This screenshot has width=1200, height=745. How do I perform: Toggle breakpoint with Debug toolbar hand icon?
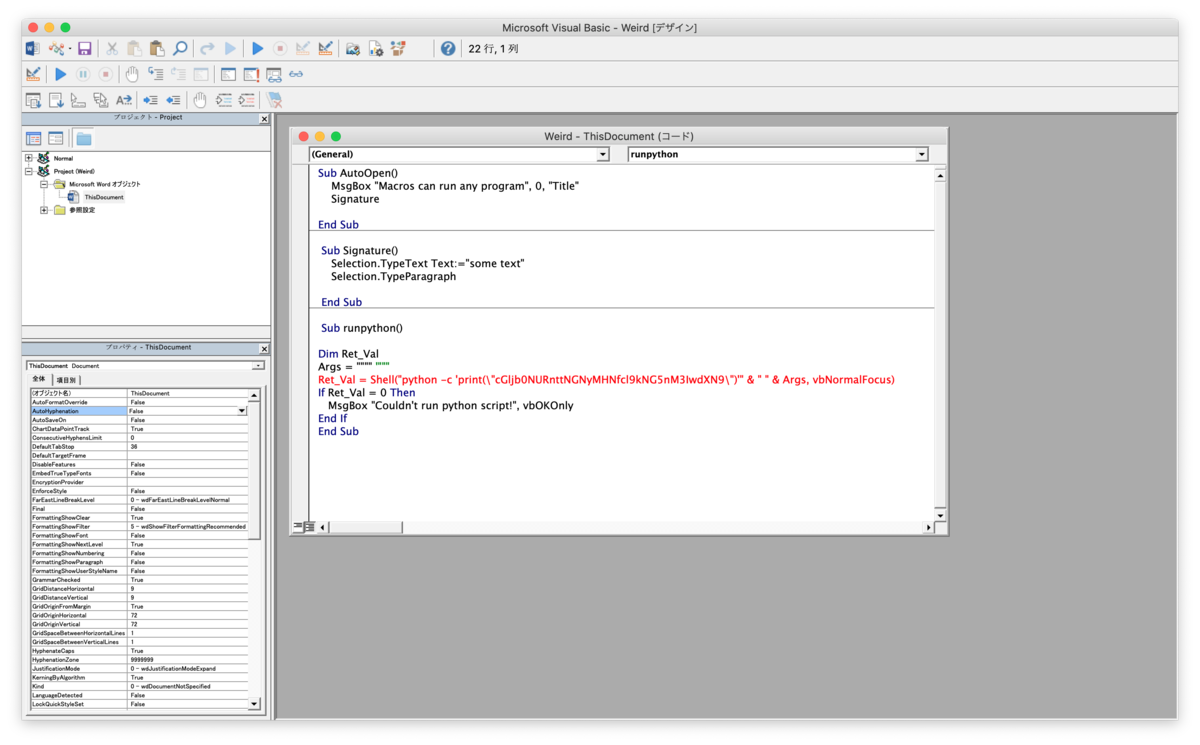pyautogui.click(x=132, y=74)
